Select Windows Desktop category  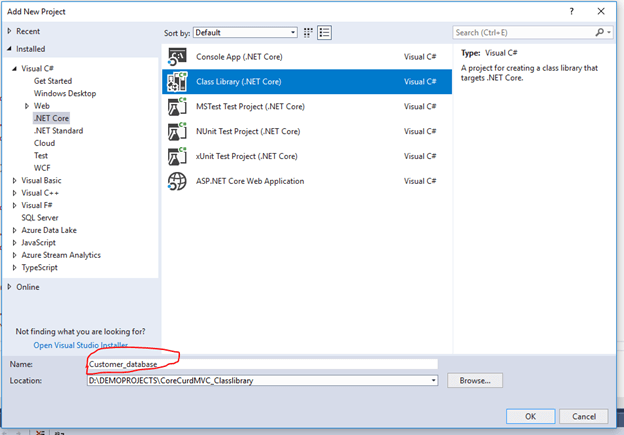65,93
